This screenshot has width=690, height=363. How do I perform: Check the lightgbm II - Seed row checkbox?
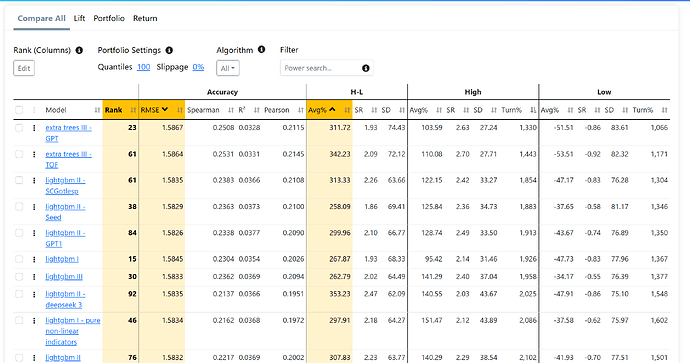pos(19,206)
